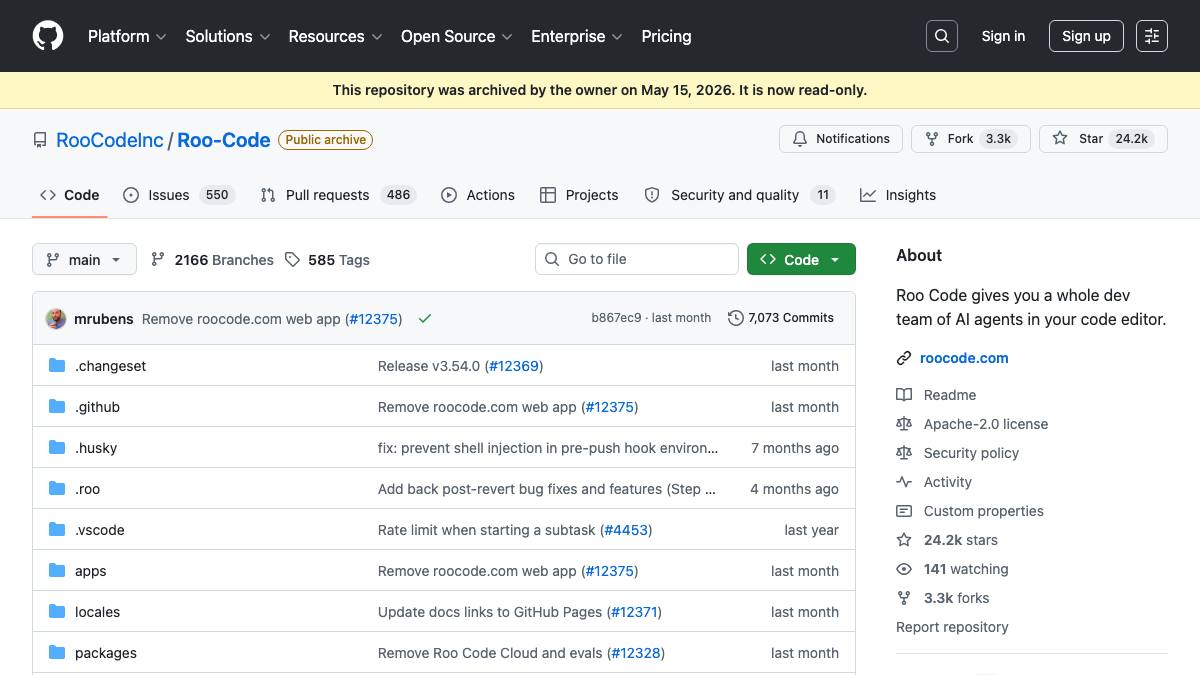Click the green commit status checkmark

(x=425, y=319)
